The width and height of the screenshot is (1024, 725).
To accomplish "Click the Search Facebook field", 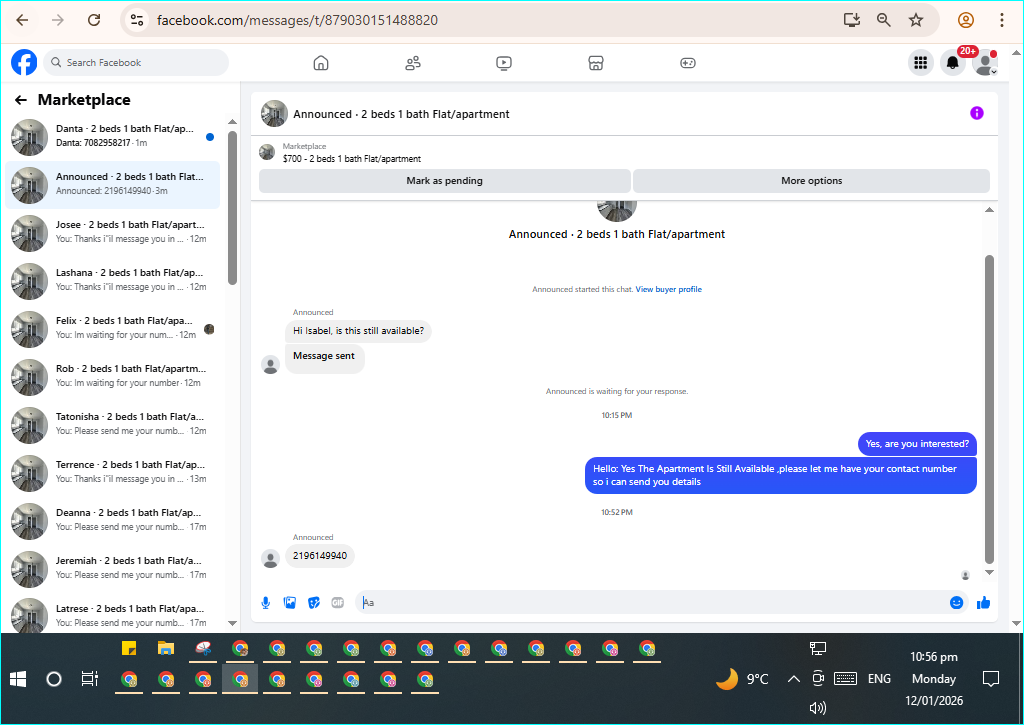I will click(x=137, y=63).
